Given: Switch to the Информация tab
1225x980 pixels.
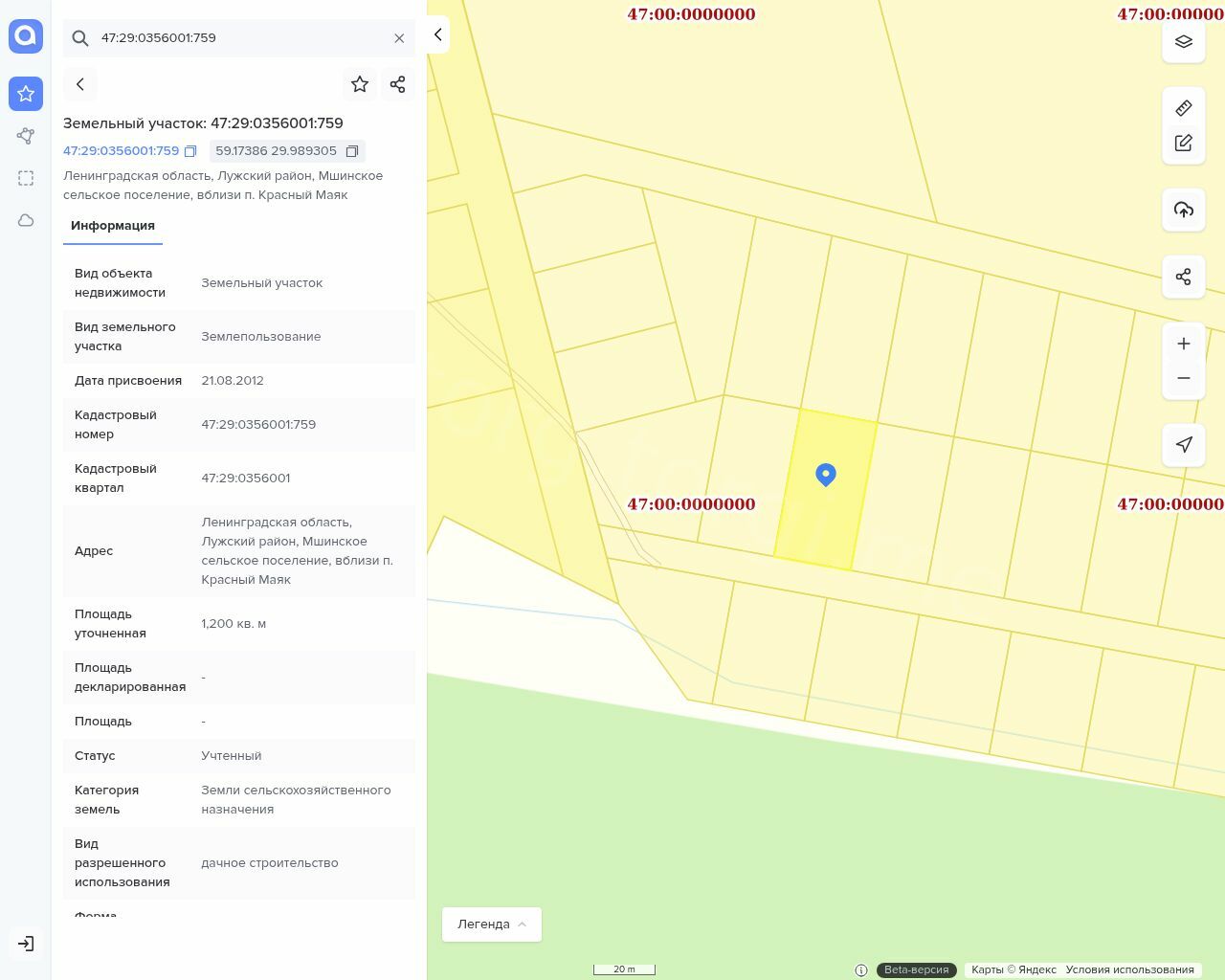Looking at the screenshot, I should click(113, 226).
